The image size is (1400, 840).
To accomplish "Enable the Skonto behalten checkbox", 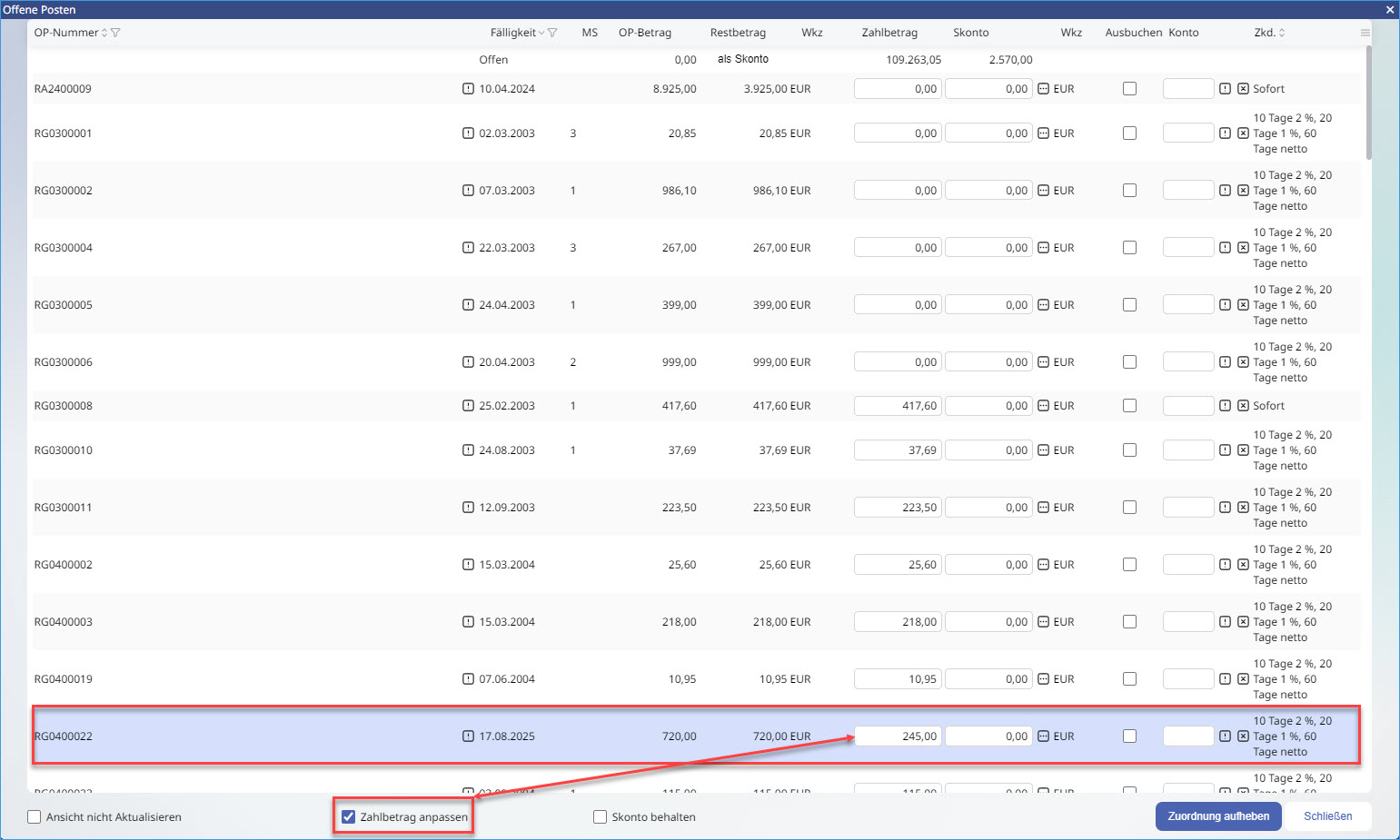I will [600, 817].
